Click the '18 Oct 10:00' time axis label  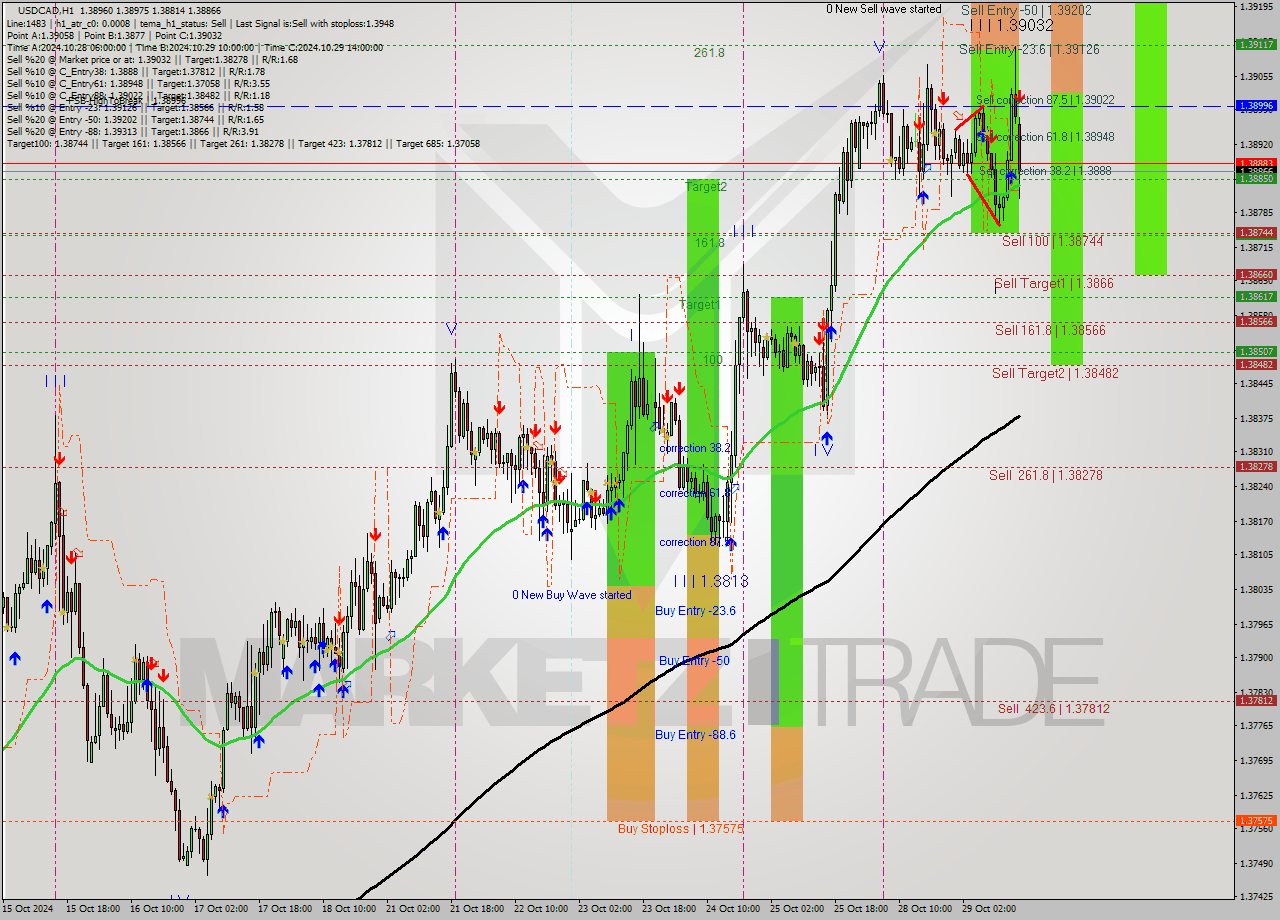[x=349, y=909]
